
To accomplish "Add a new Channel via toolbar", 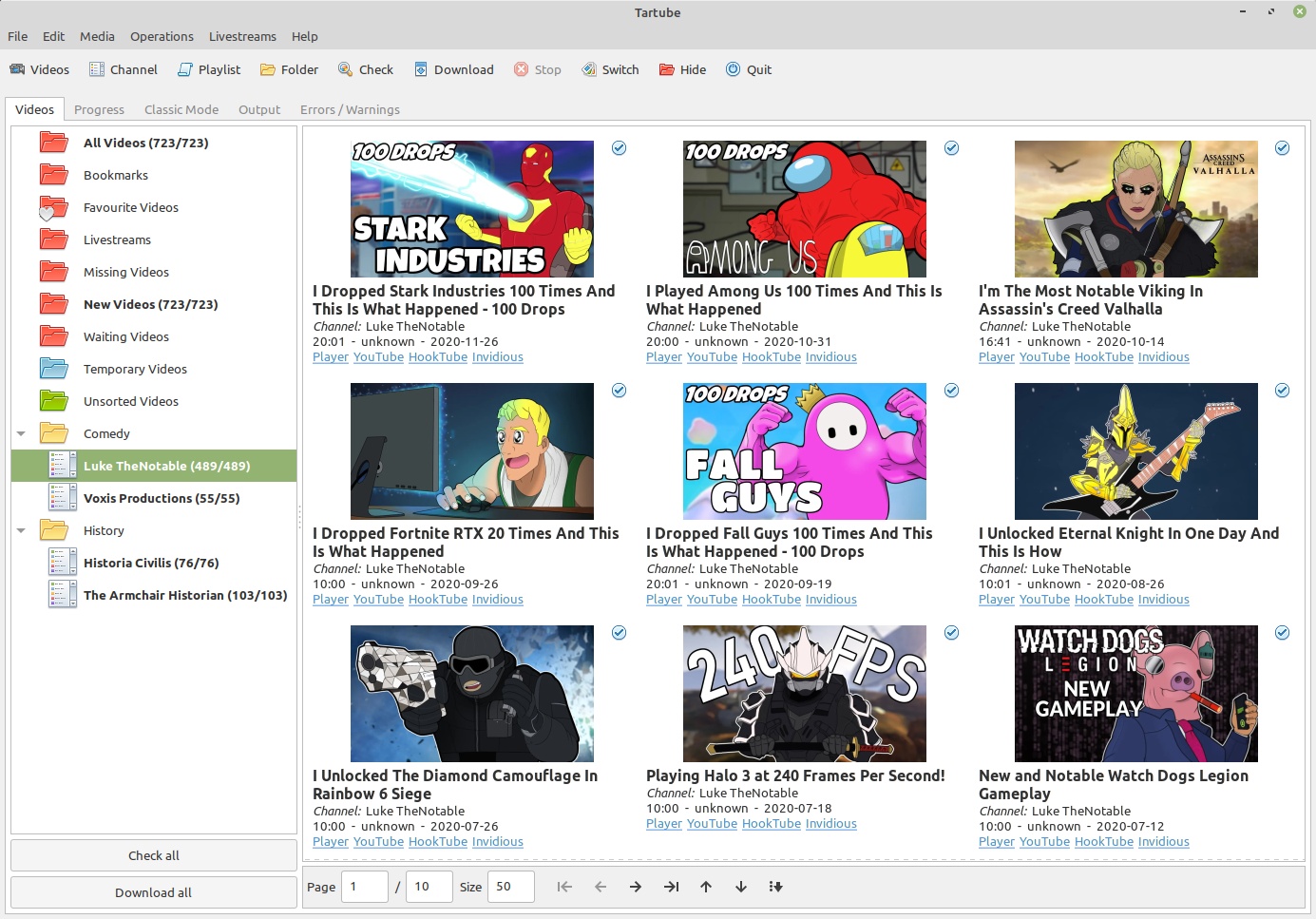I will point(123,68).
